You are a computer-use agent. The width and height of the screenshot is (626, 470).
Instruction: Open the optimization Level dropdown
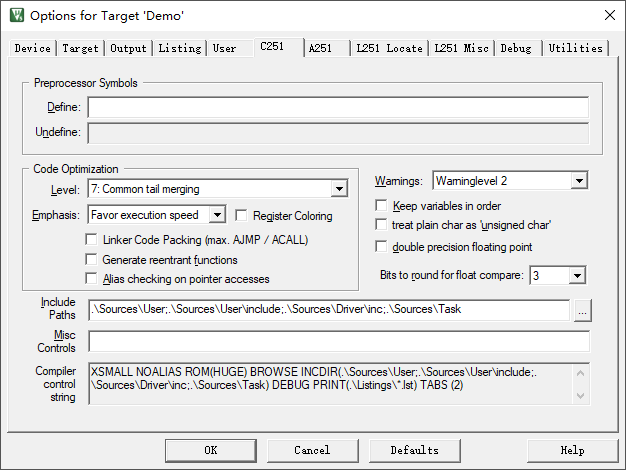coord(339,189)
